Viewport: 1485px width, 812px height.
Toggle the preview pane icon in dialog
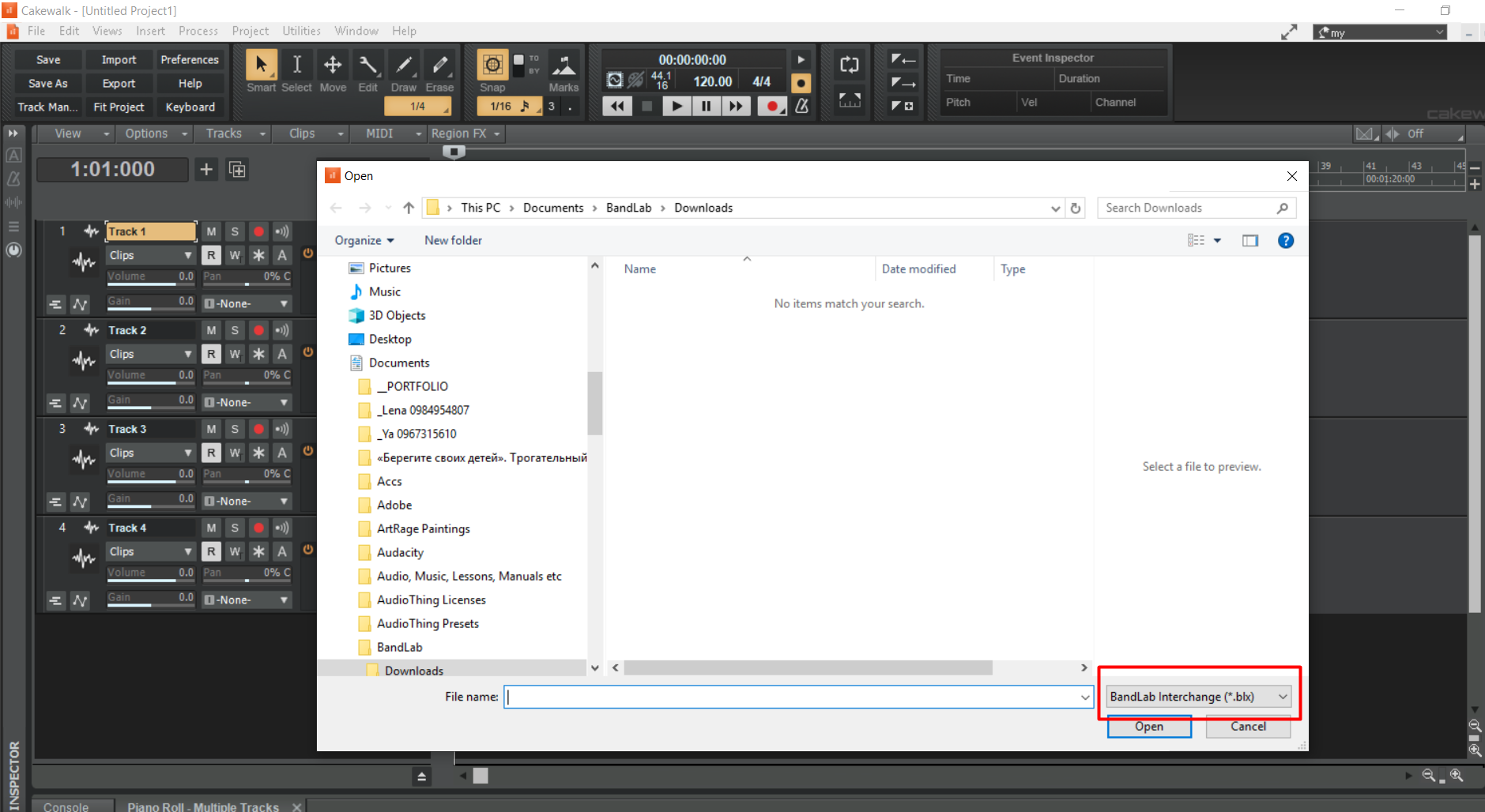tap(1250, 240)
